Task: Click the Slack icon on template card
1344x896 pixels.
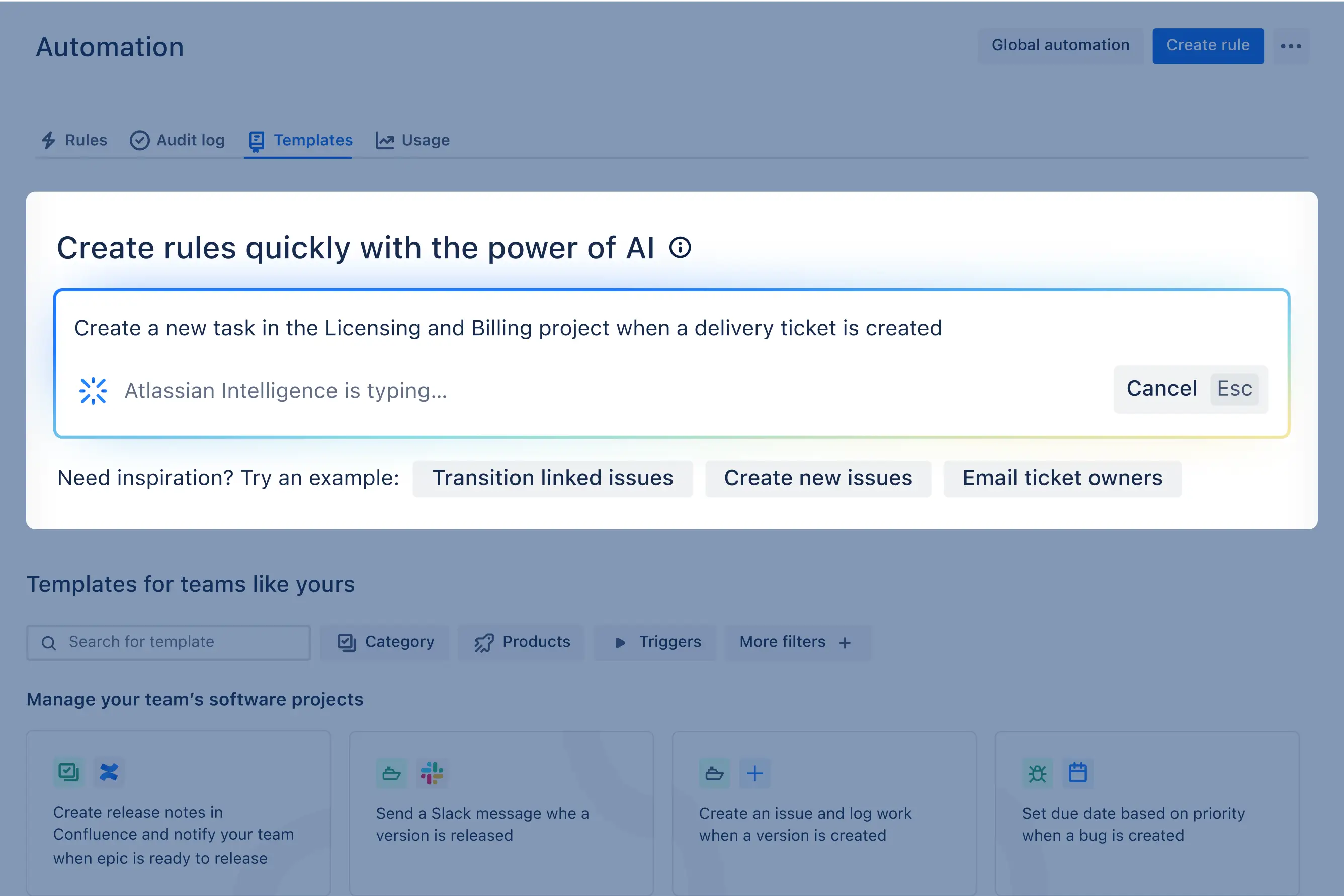Action: pos(432,773)
